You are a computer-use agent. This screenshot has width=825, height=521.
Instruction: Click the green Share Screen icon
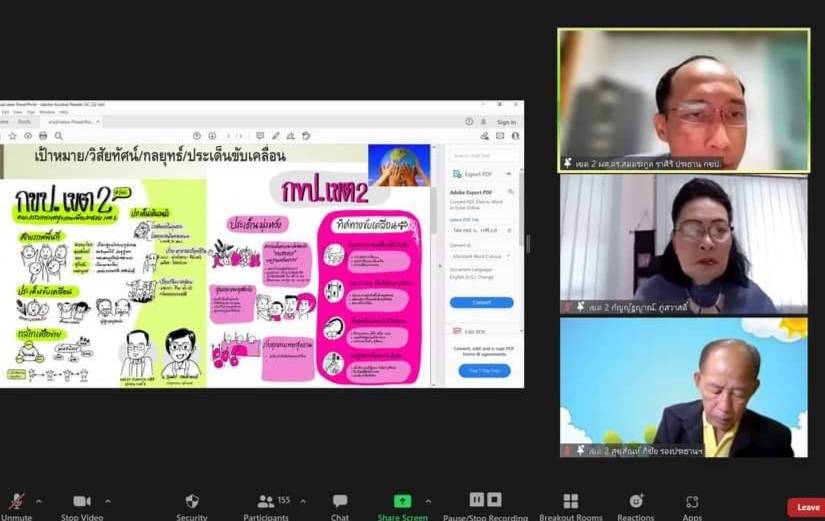[402, 501]
